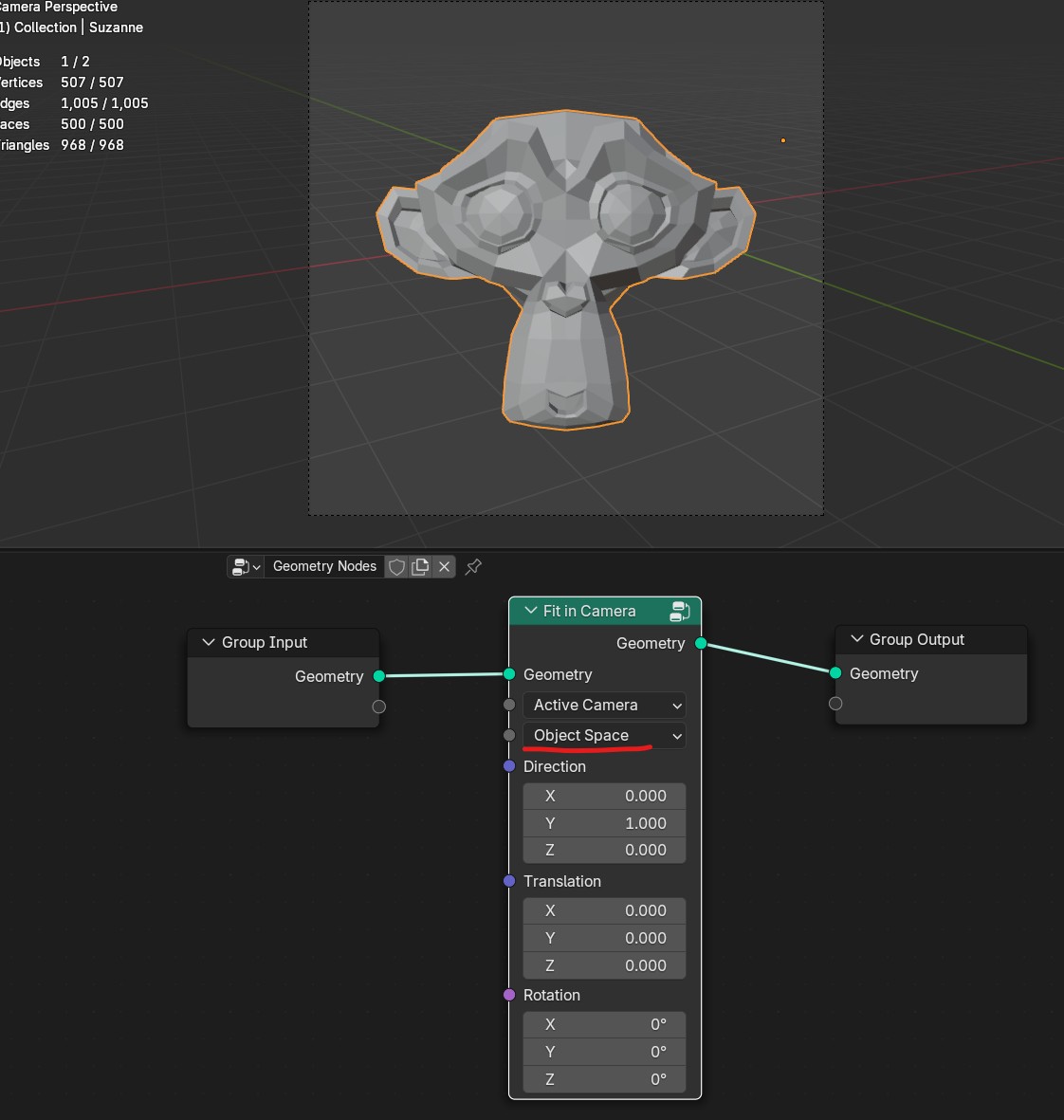Viewport: 1064px width, 1120px height.
Task: Click the Rotation Z angle field
Action: (604, 1079)
